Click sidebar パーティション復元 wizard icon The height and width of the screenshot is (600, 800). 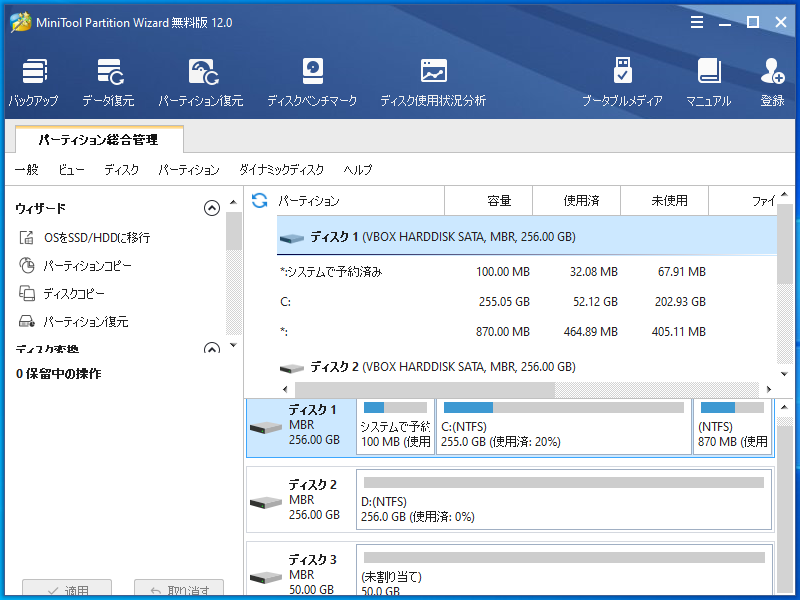[27, 321]
